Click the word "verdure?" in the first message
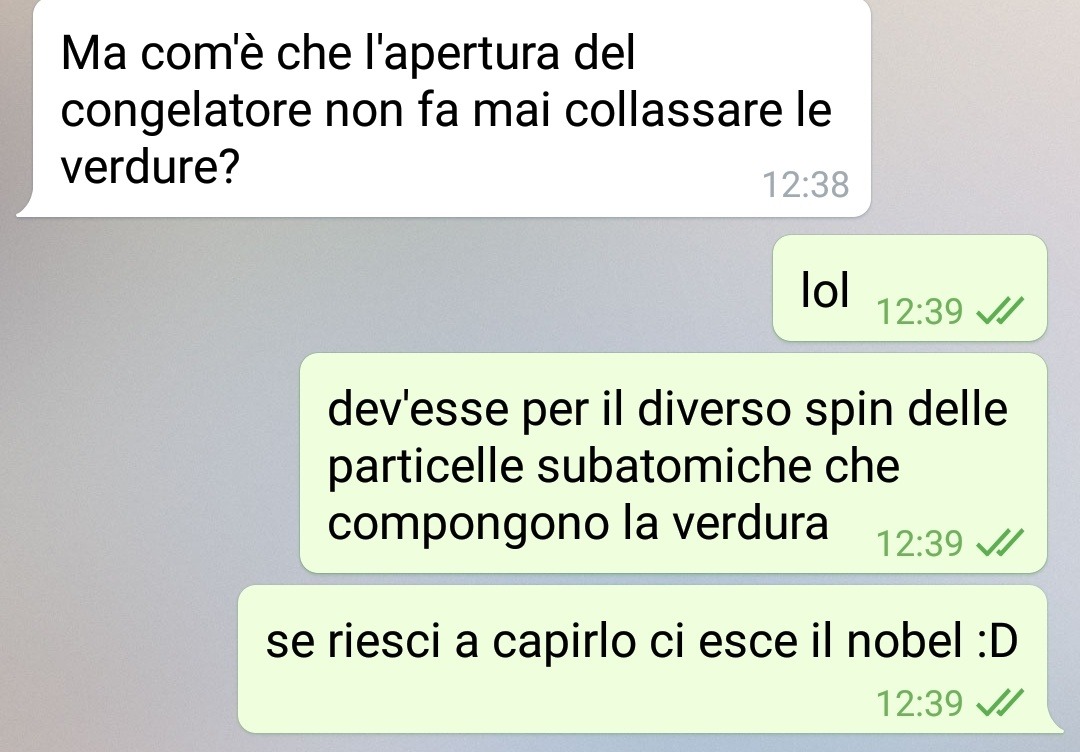The image size is (1080, 752). (x=149, y=167)
